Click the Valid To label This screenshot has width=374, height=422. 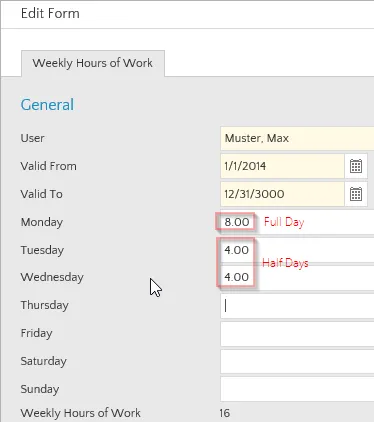click(42, 194)
